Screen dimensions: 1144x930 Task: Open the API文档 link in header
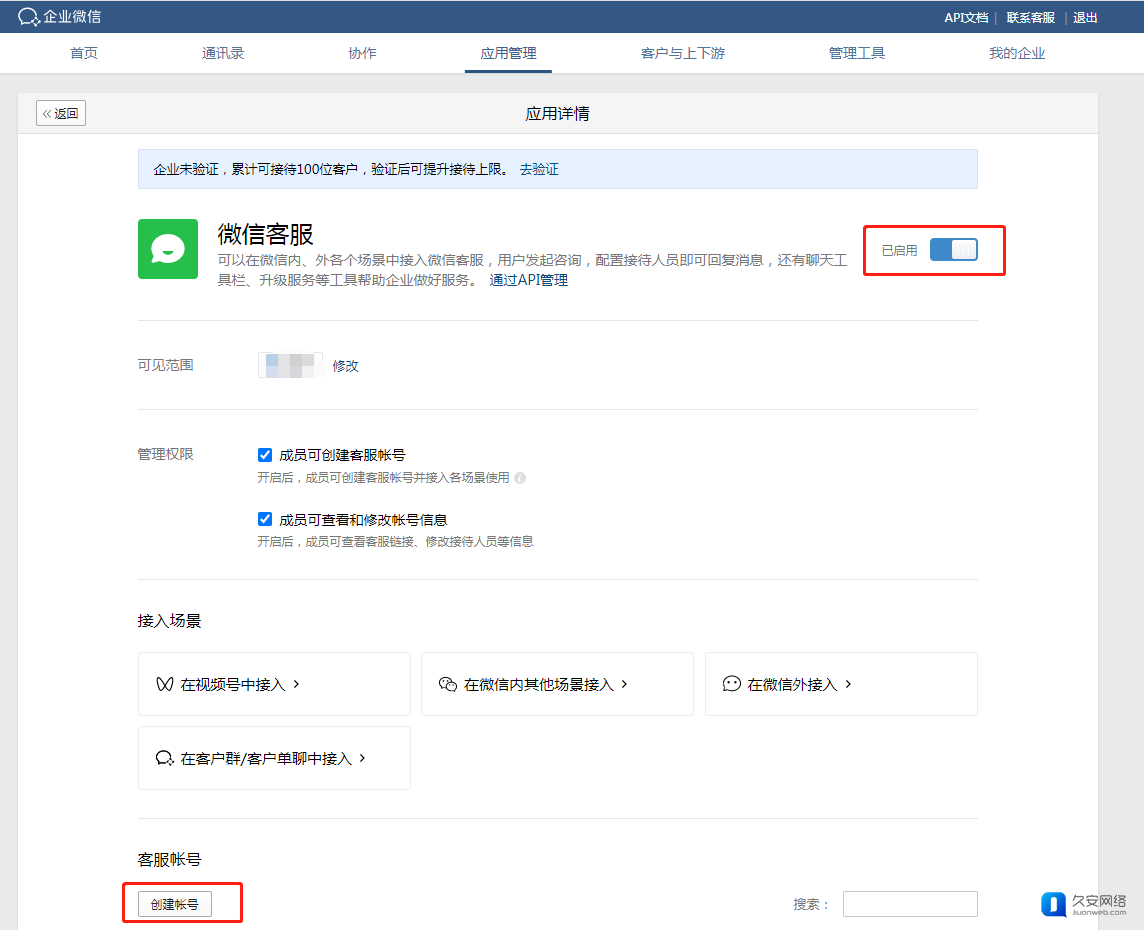tap(966, 17)
